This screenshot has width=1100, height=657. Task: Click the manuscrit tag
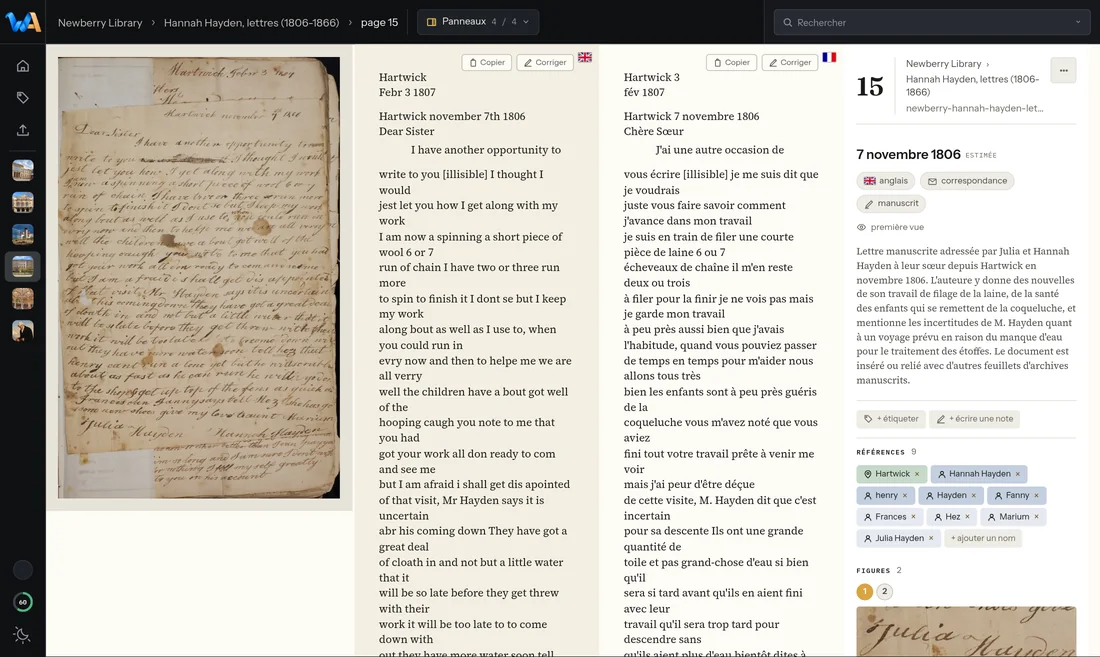click(x=891, y=203)
